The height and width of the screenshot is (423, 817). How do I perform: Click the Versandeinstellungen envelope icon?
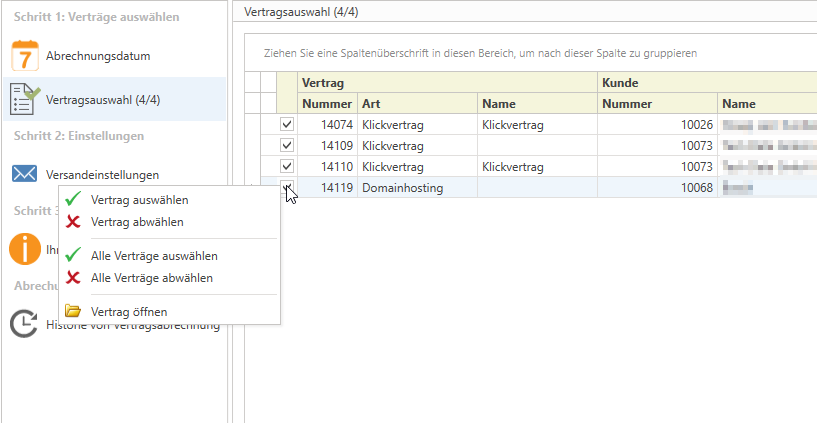pyautogui.click(x=24, y=174)
